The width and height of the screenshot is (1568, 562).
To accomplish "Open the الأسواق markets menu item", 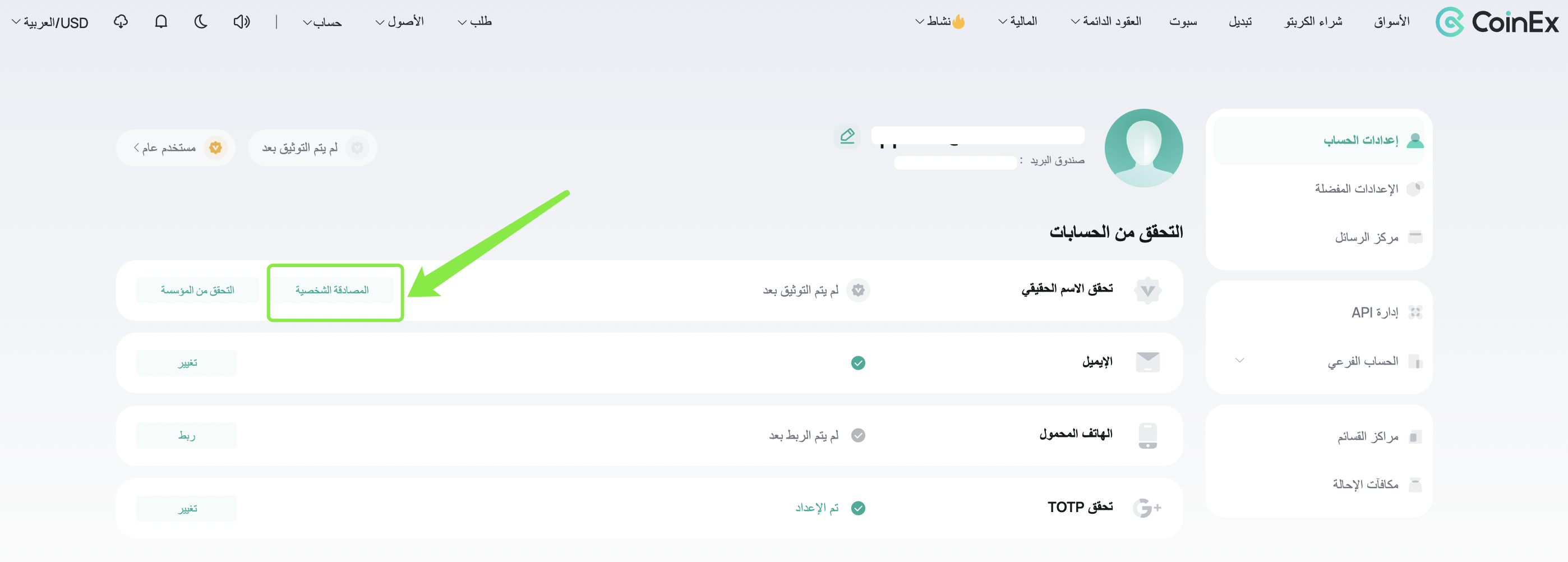I will [x=1391, y=22].
